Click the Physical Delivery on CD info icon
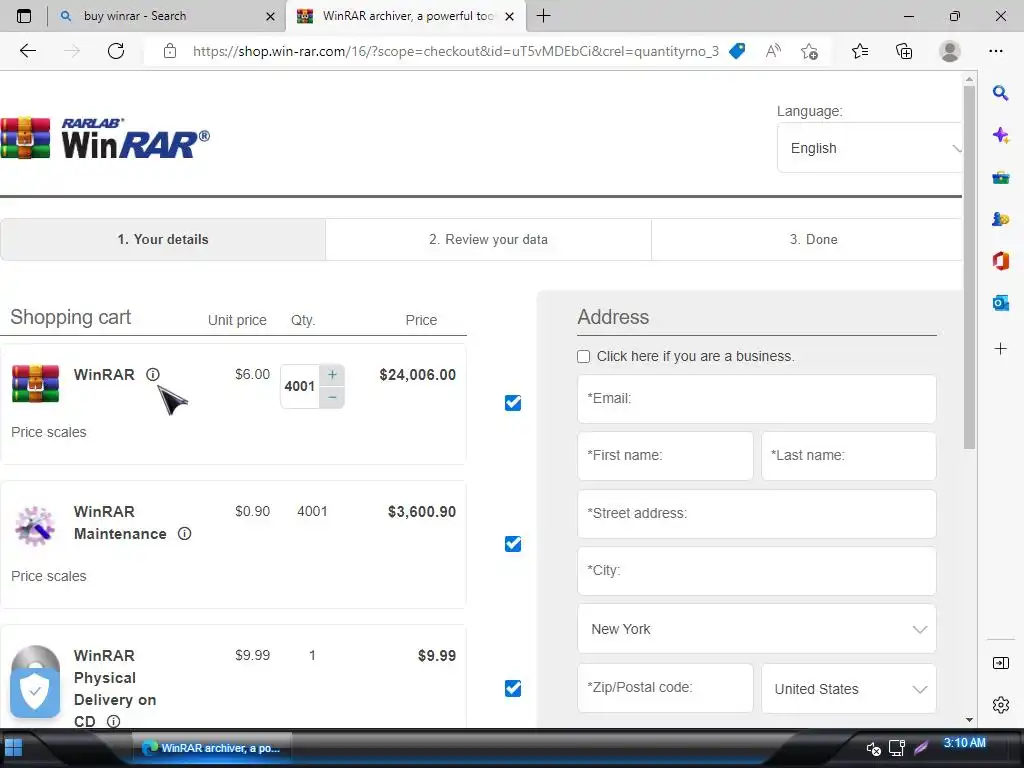The image size is (1024, 768). click(114, 721)
